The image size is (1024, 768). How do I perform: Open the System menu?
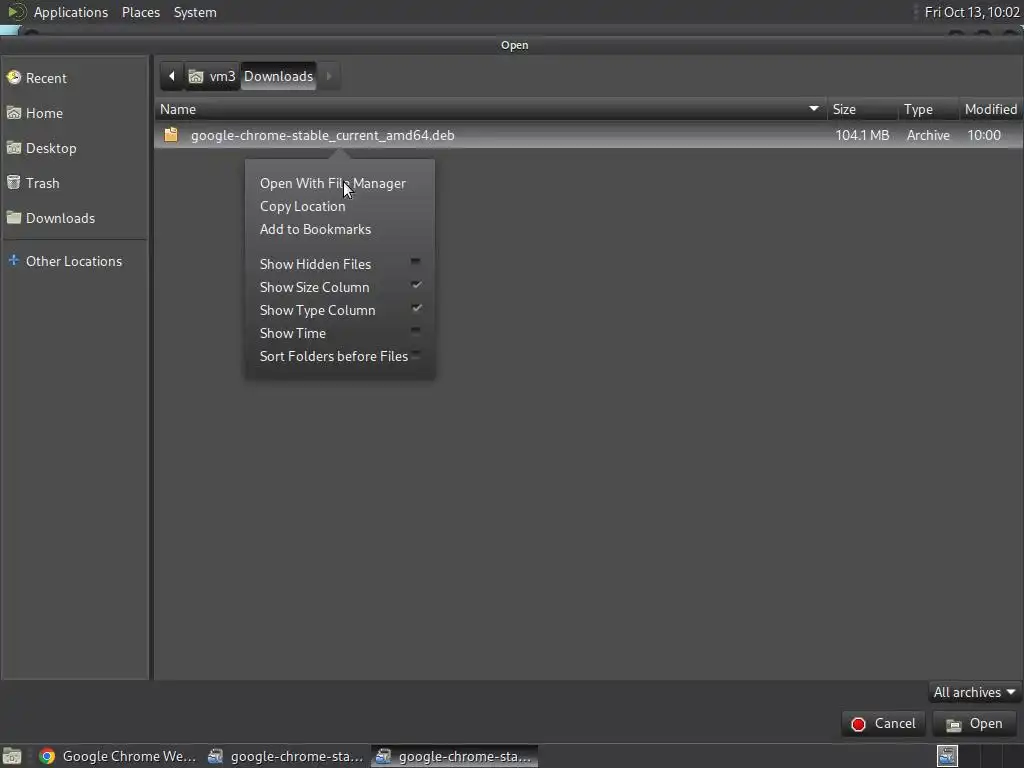point(195,12)
